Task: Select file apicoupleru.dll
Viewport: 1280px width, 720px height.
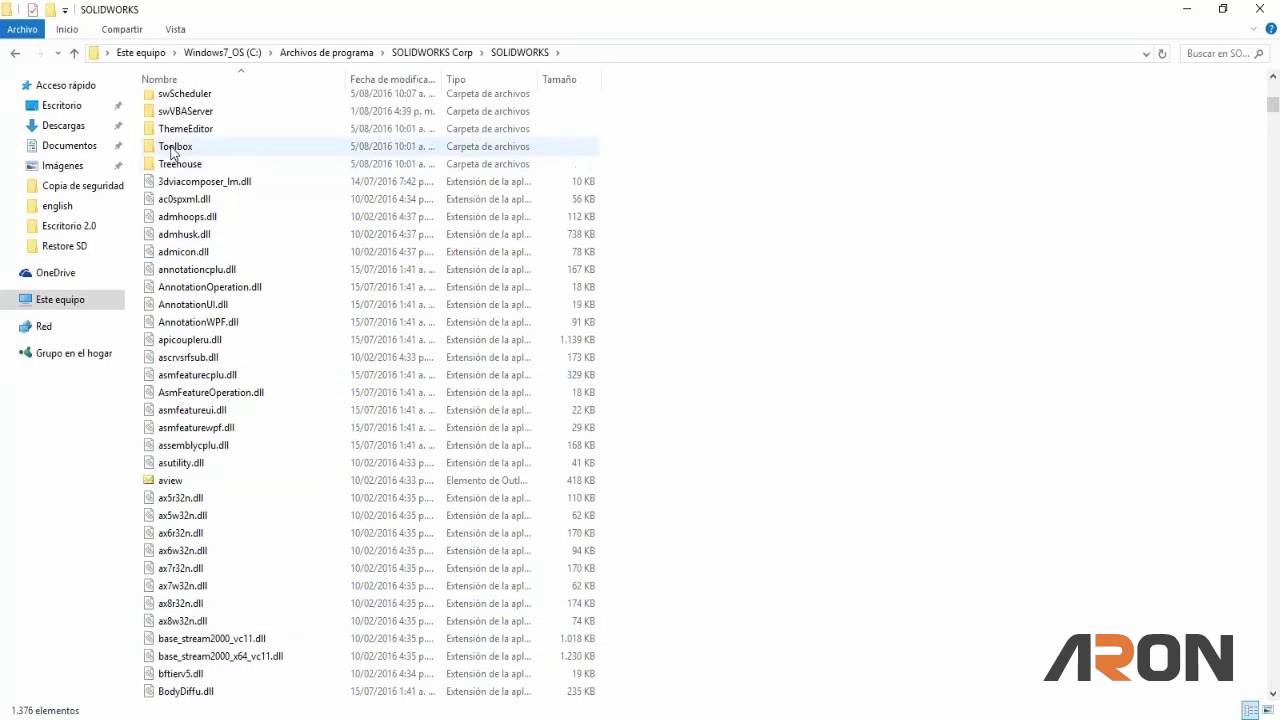Action: [190, 340]
